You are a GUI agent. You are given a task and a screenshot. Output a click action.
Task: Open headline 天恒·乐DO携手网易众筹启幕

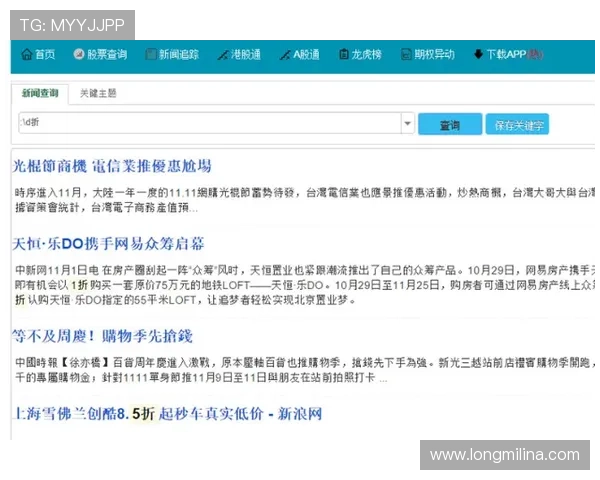pos(108,244)
